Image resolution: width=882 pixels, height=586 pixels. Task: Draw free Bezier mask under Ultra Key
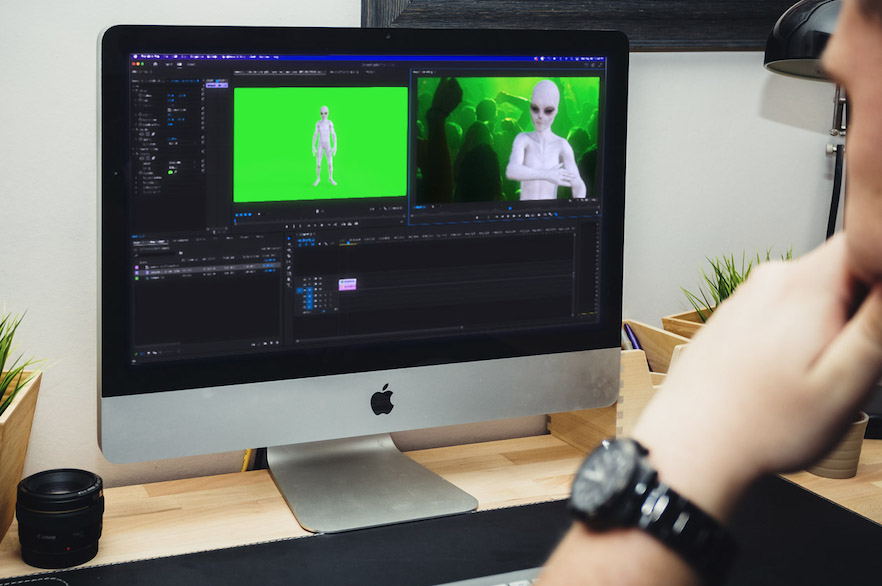(154, 158)
